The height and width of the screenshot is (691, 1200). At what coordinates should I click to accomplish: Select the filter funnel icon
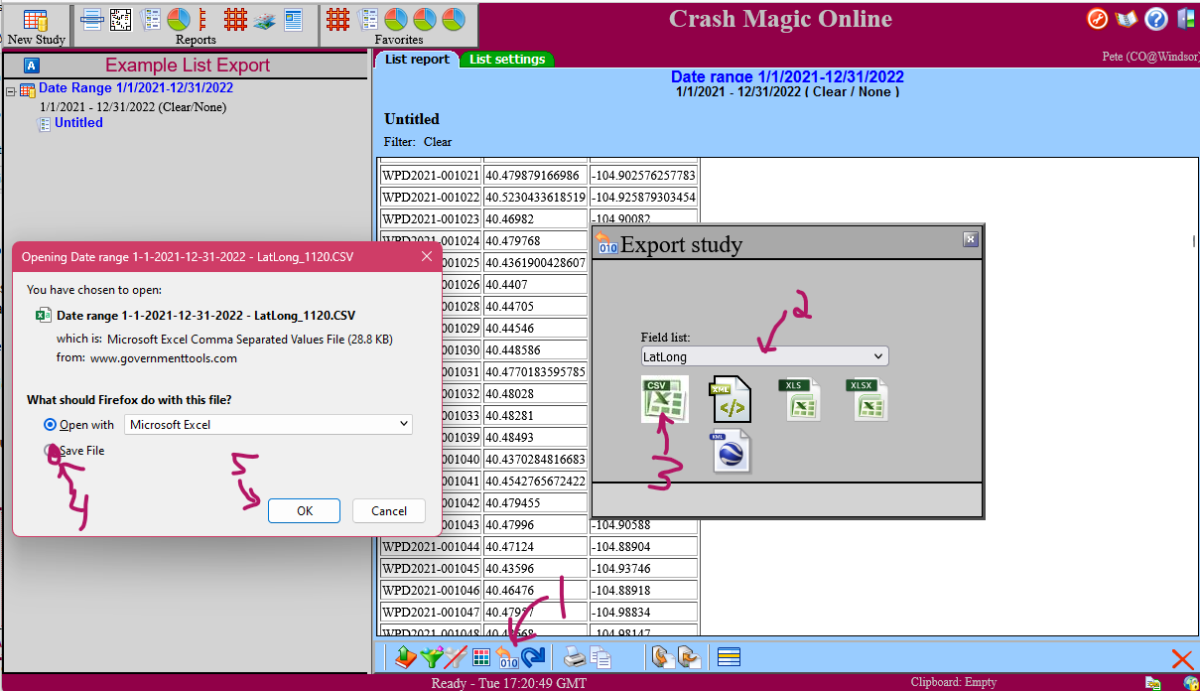pos(432,657)
